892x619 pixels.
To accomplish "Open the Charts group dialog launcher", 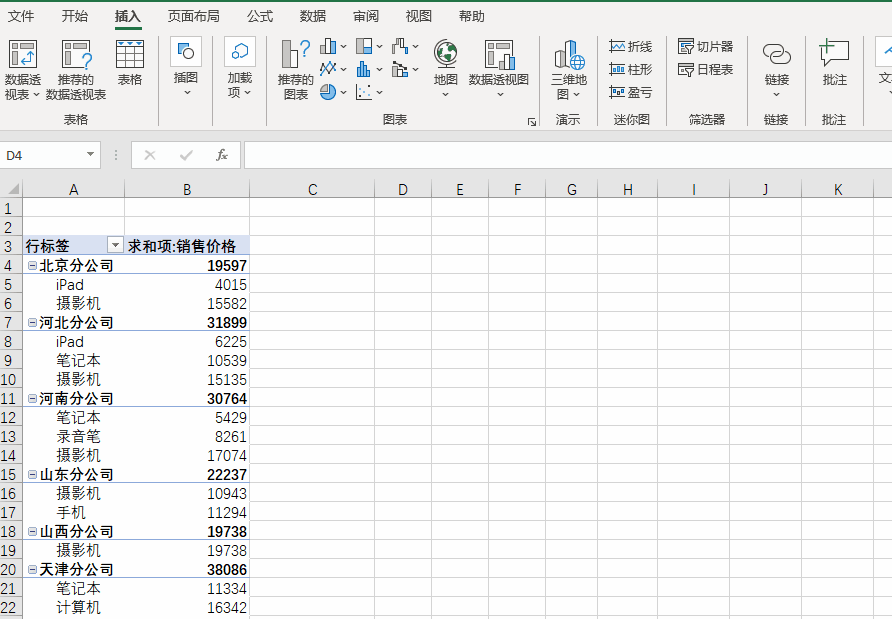I will [531, 122].
